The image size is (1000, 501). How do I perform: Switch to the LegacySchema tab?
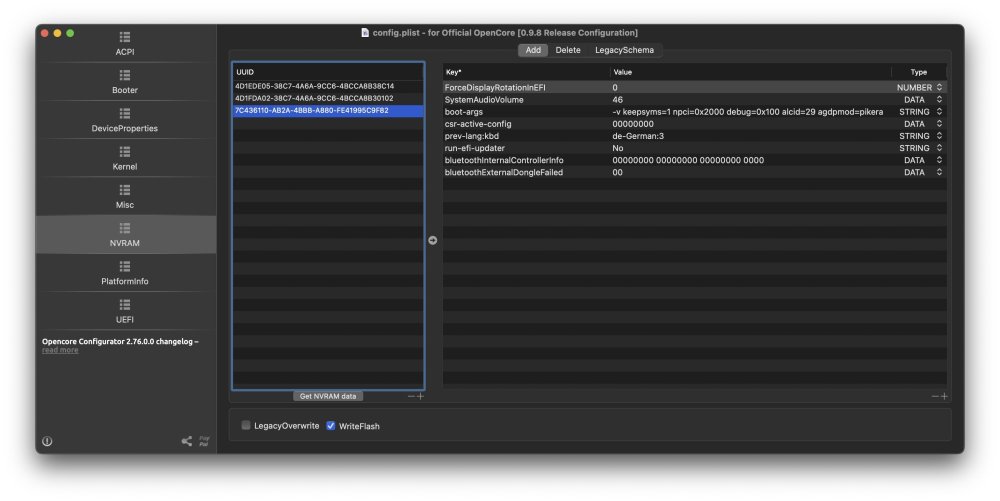pos(624,50)
